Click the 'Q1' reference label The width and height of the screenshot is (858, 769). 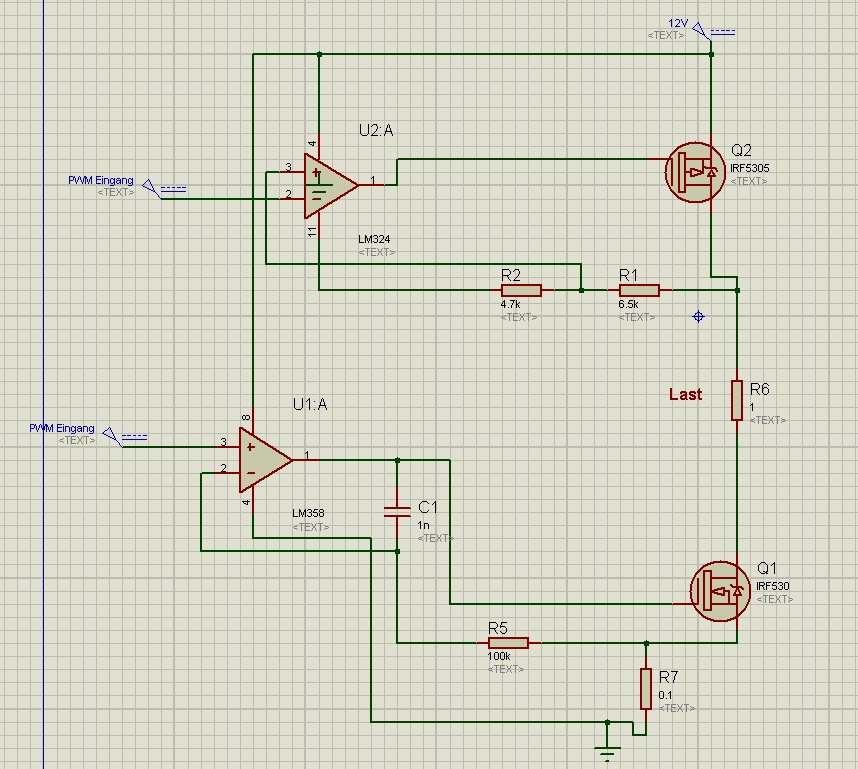(x=767, y=568)
